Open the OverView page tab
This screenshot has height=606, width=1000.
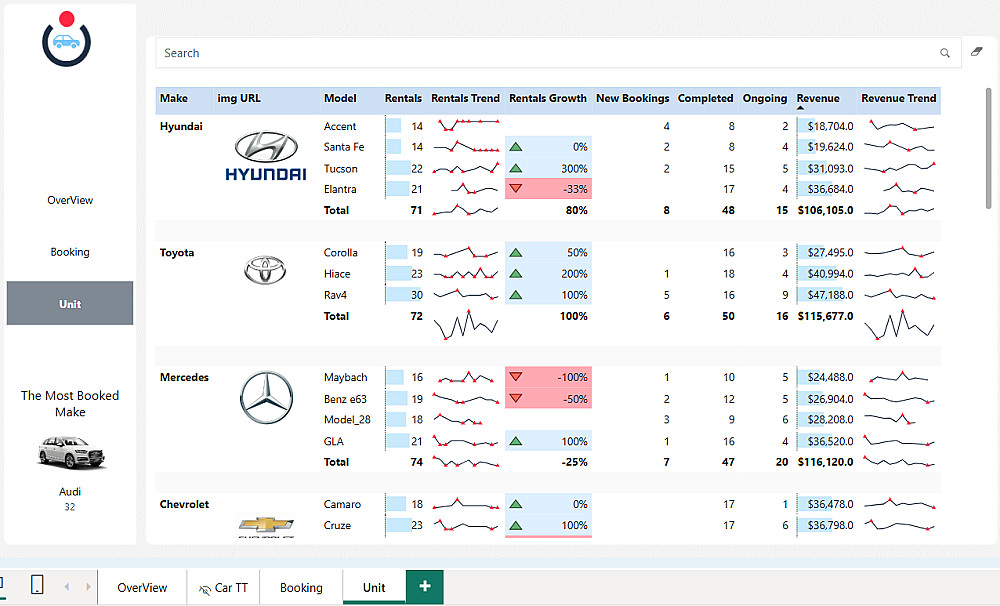pos(142,588)
